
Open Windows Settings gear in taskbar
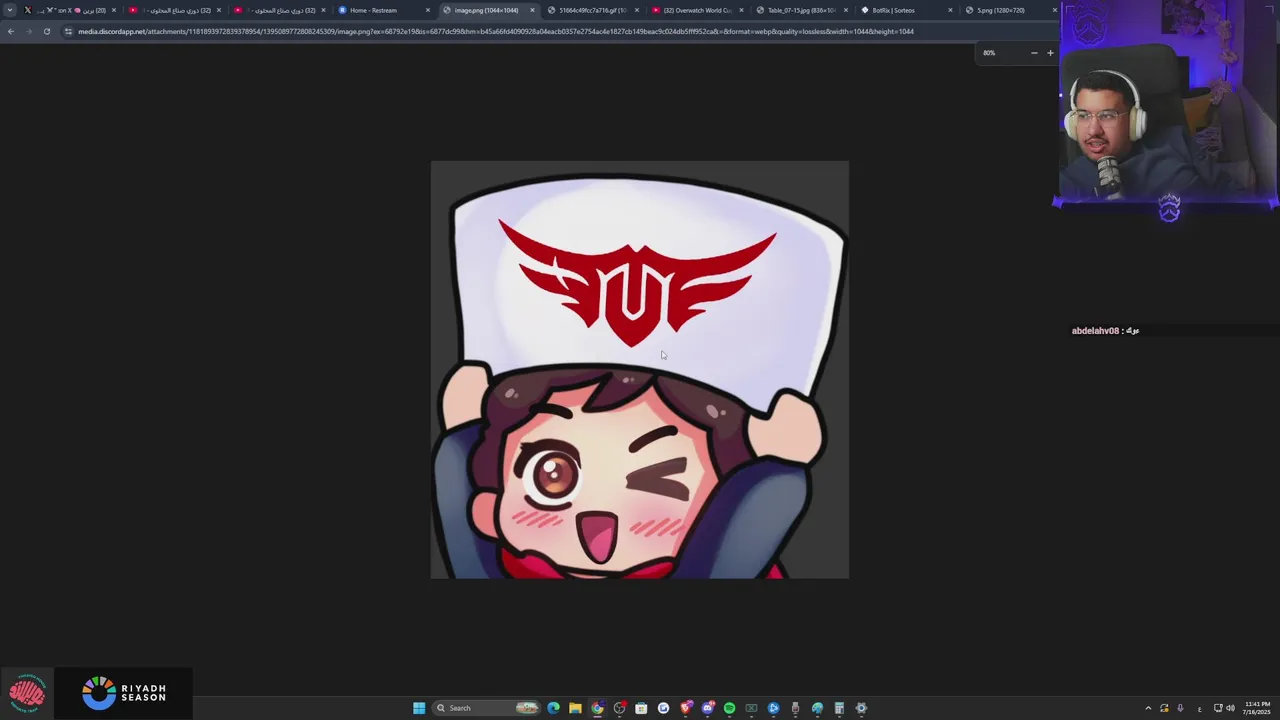[x=861, y=708]
